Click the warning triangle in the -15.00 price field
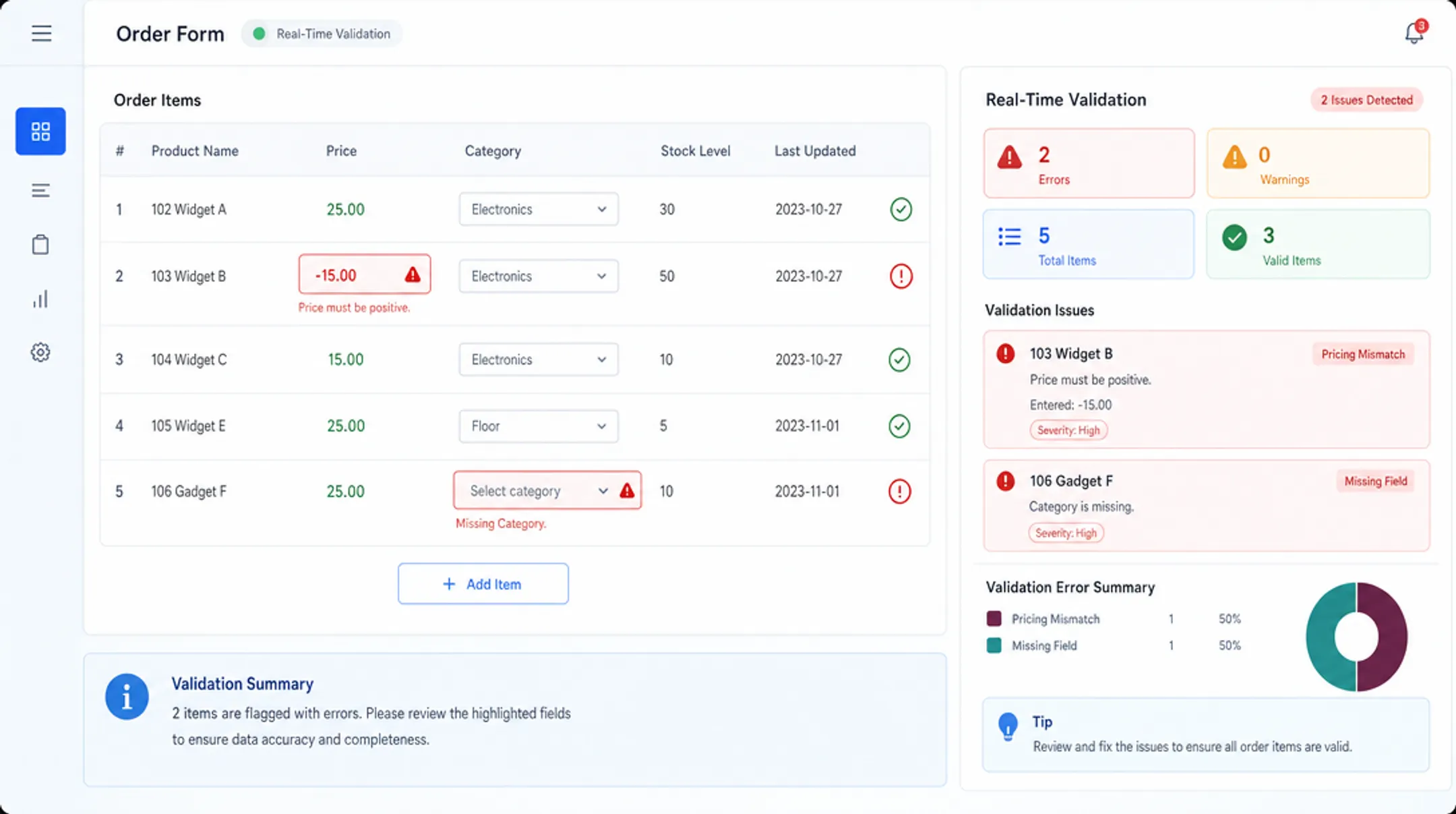 tap(413, 274)
